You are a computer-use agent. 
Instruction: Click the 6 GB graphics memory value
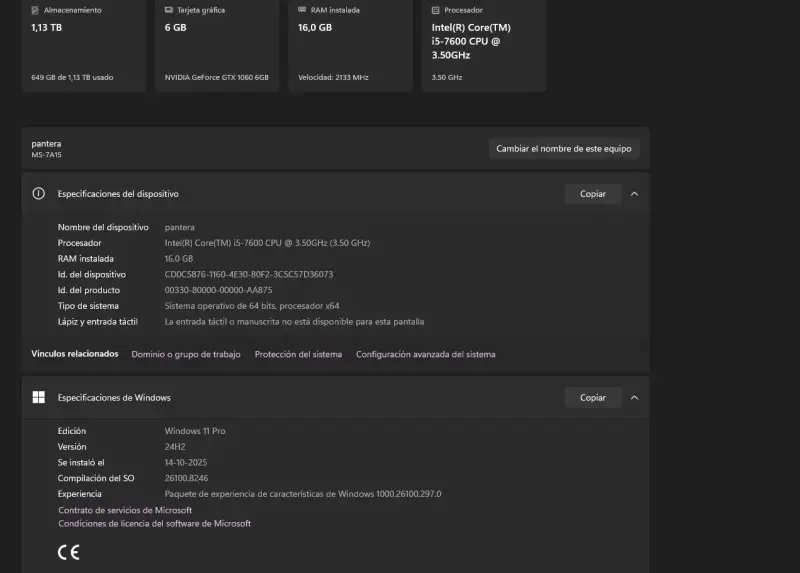pyautogui.click(x=176, y=28)
